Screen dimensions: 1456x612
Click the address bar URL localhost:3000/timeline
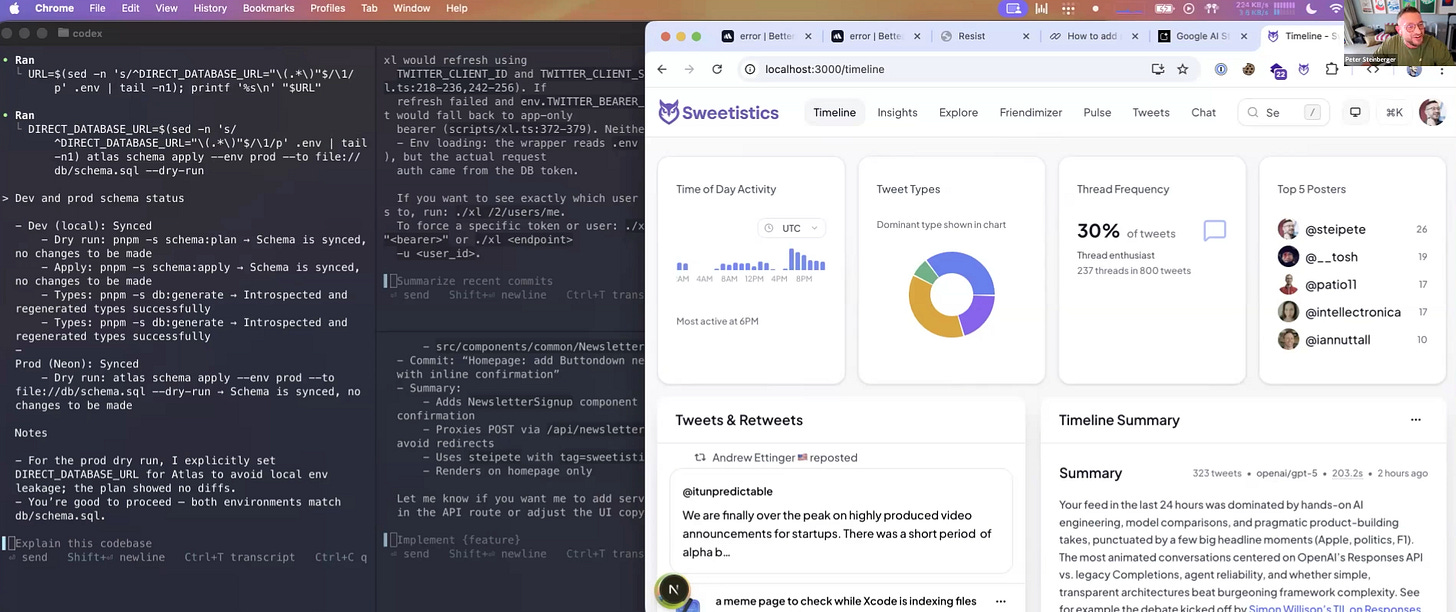824,69
